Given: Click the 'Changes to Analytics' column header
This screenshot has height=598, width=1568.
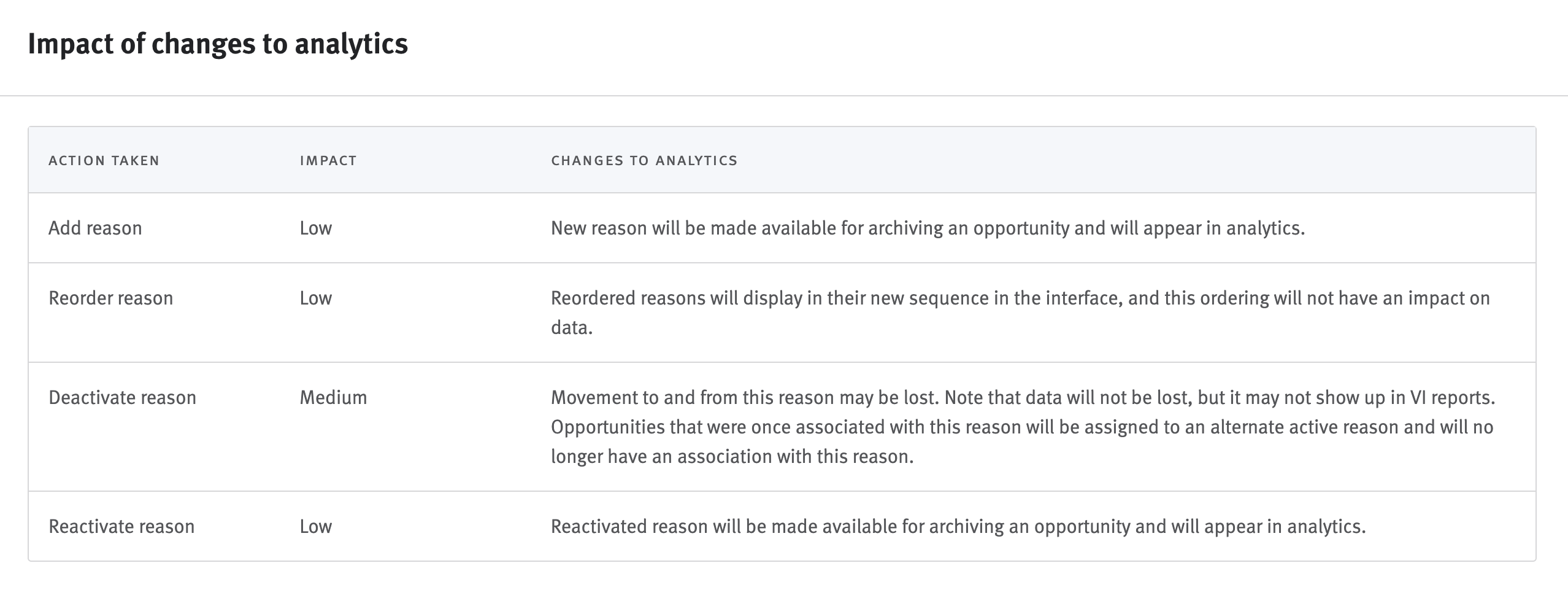Looking at the screenshot, I should 644,161.
